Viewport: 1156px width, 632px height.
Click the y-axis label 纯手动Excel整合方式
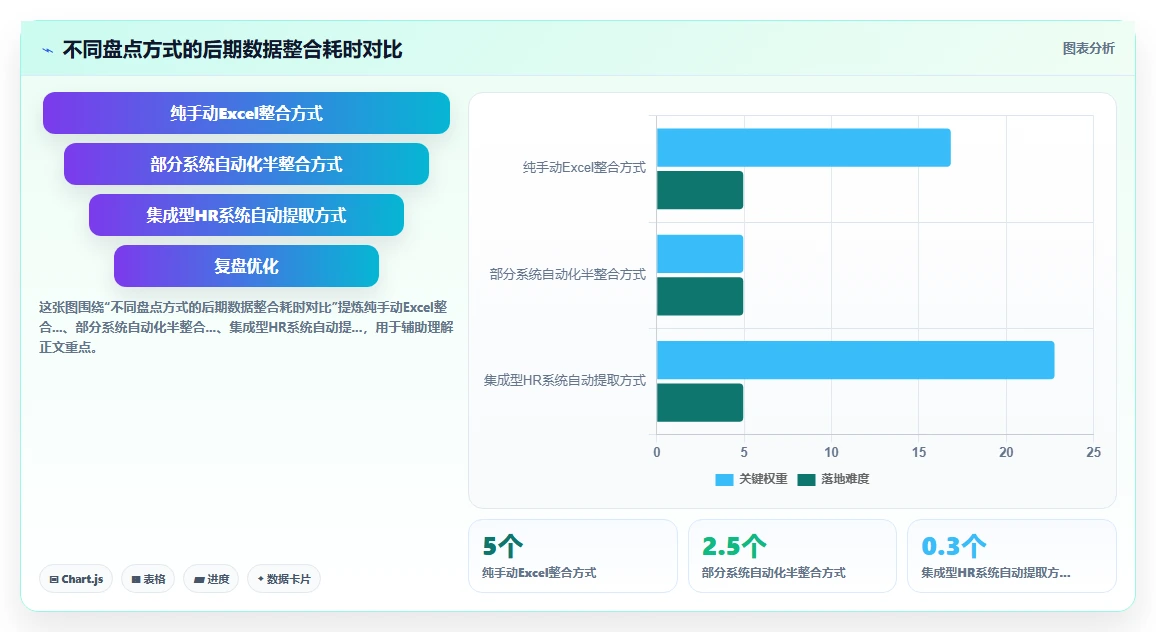tap(584, 167)
